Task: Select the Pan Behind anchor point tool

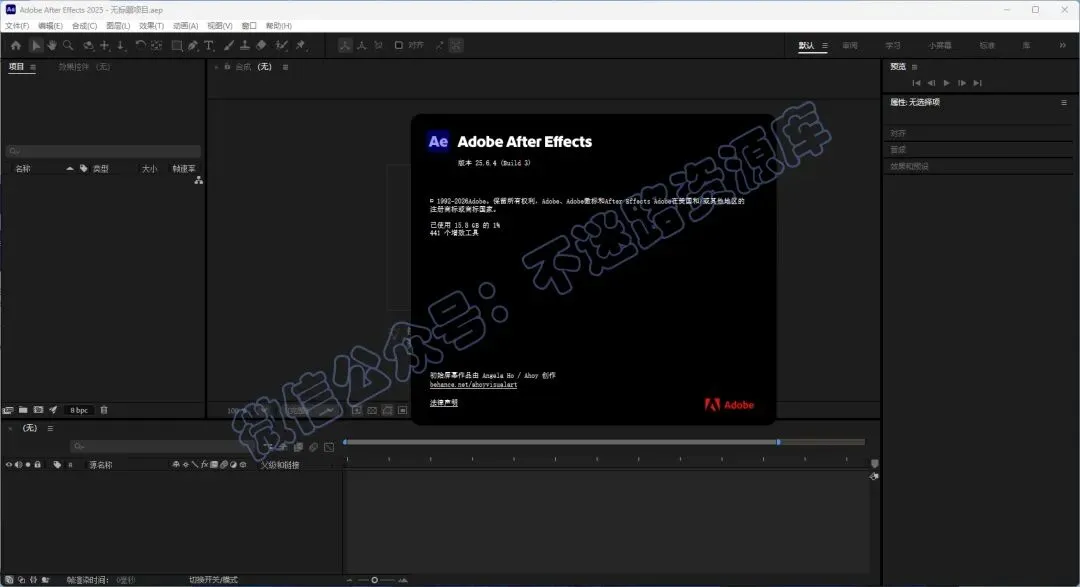Action: pyautogui.click(x=156, y=45)
